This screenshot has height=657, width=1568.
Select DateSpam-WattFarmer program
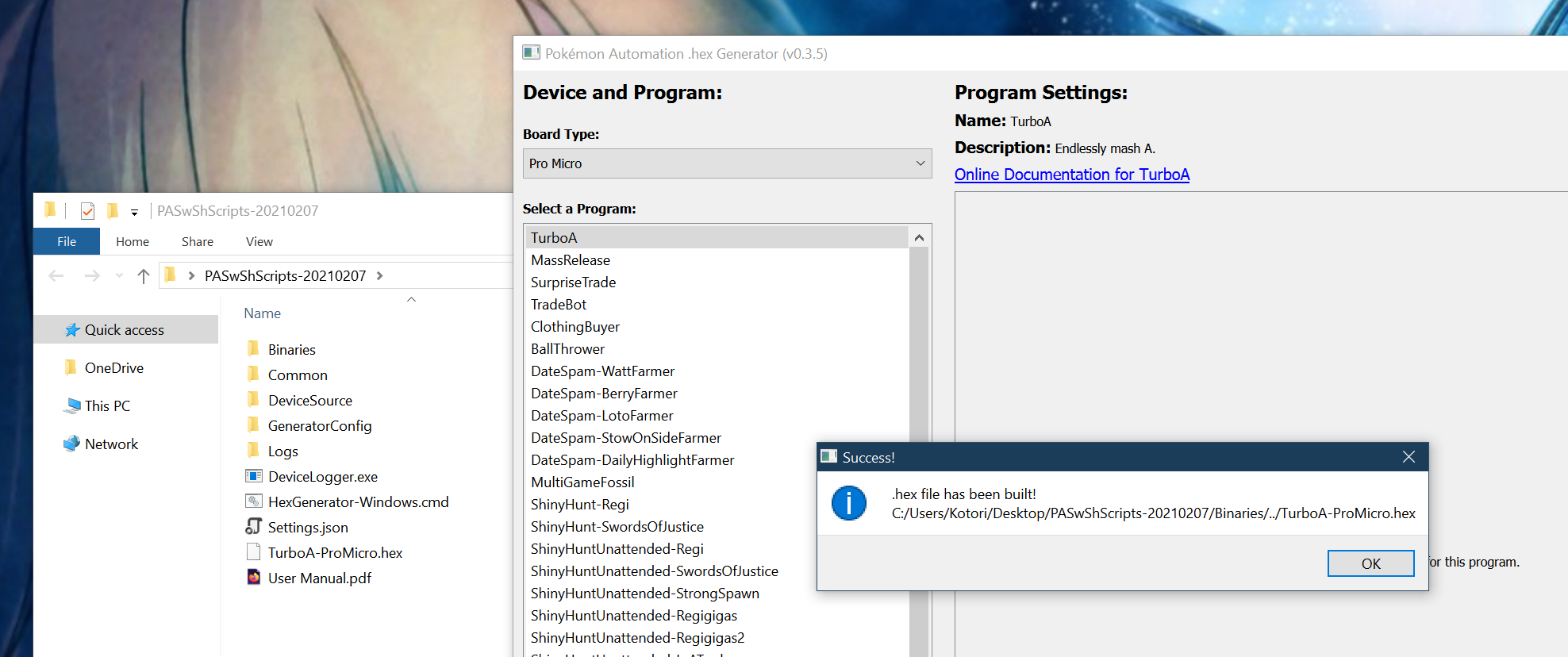tap(717, 371)
